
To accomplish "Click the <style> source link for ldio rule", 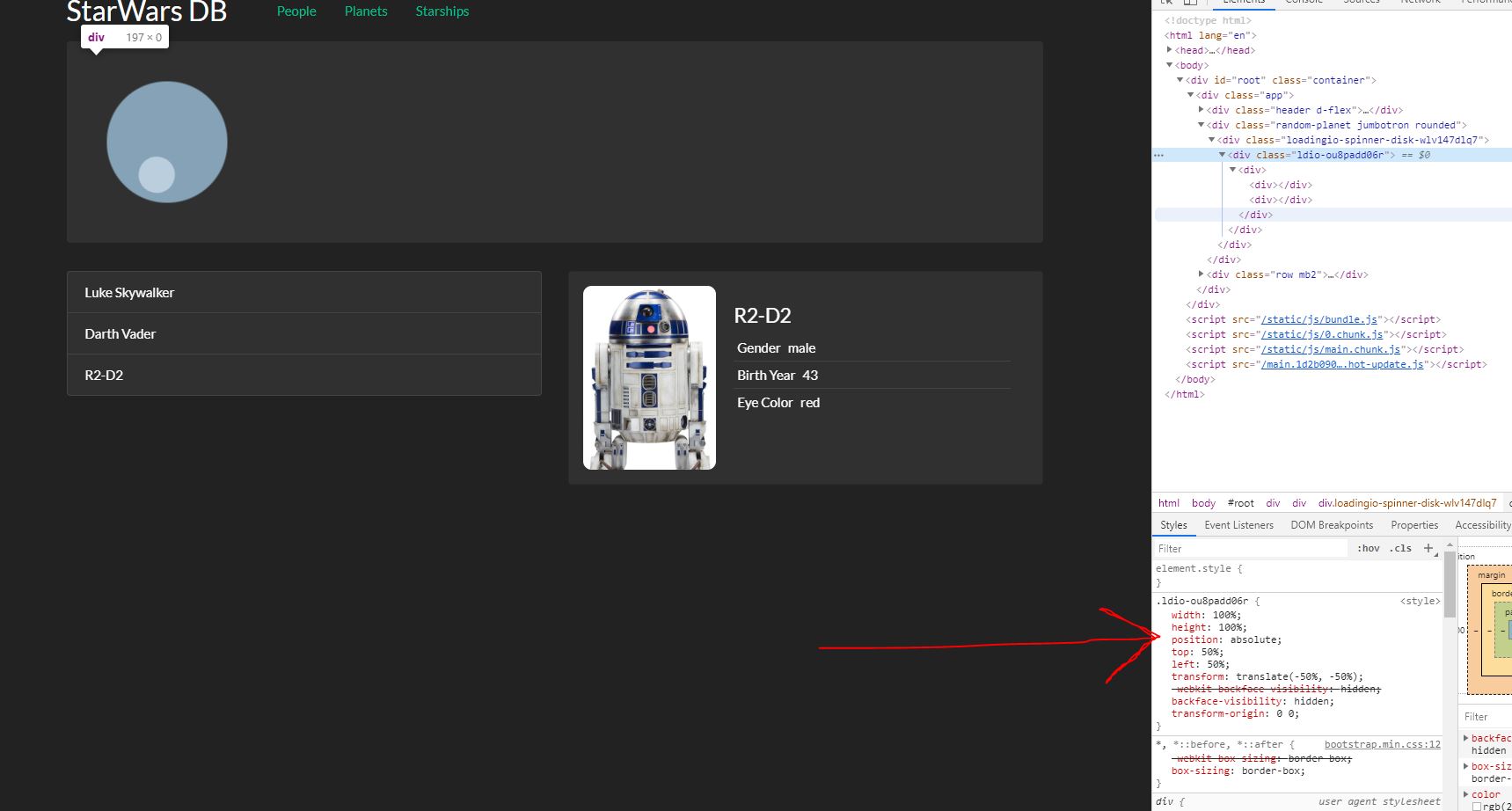I will point(1420,601).
